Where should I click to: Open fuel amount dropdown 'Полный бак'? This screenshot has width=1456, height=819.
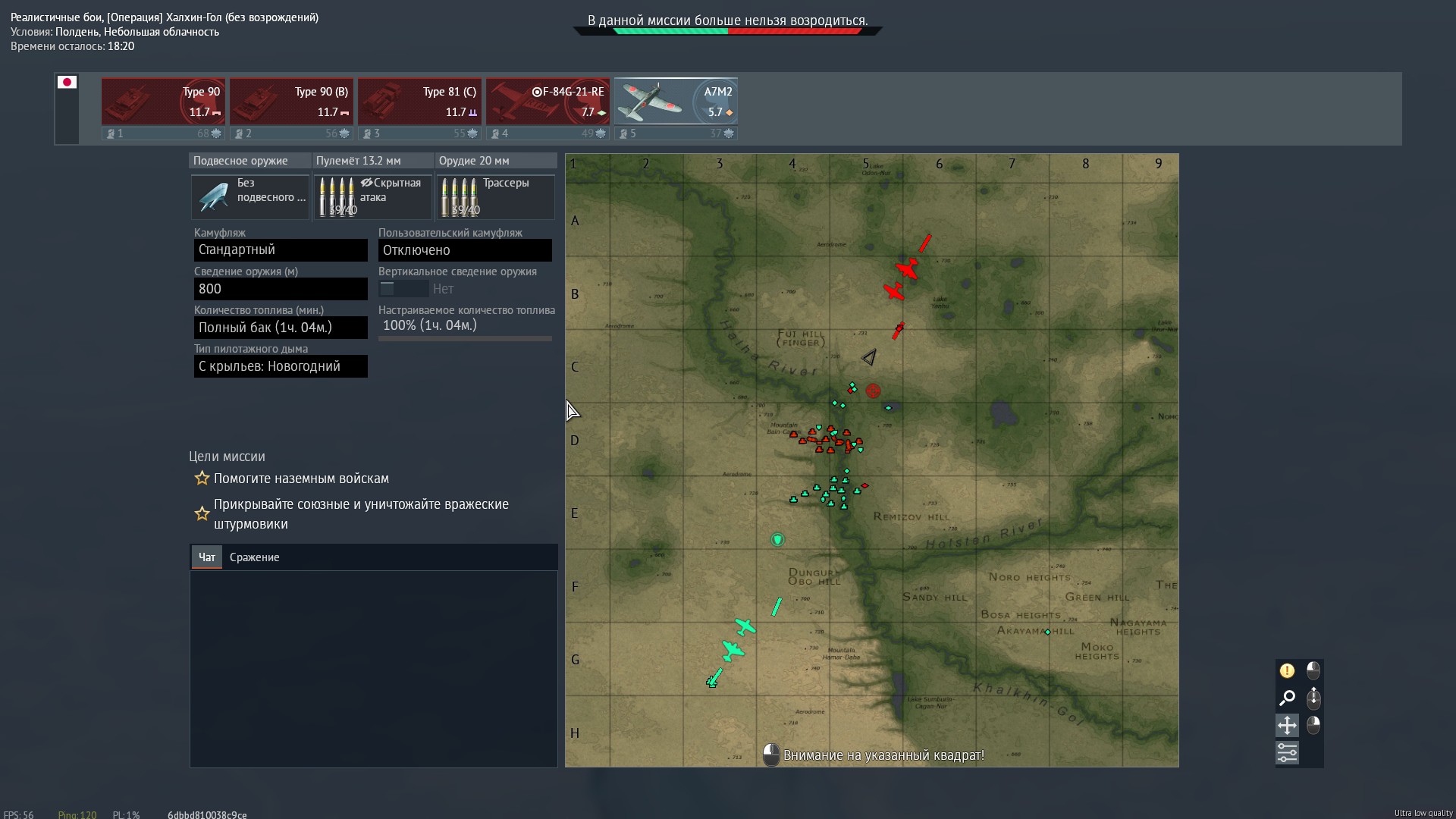[x=281, y=328]
